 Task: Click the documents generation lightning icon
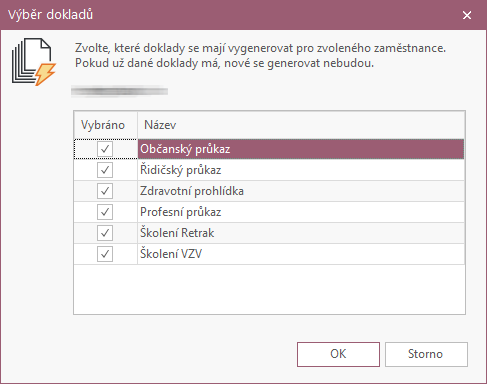click(x=34, y=62)
